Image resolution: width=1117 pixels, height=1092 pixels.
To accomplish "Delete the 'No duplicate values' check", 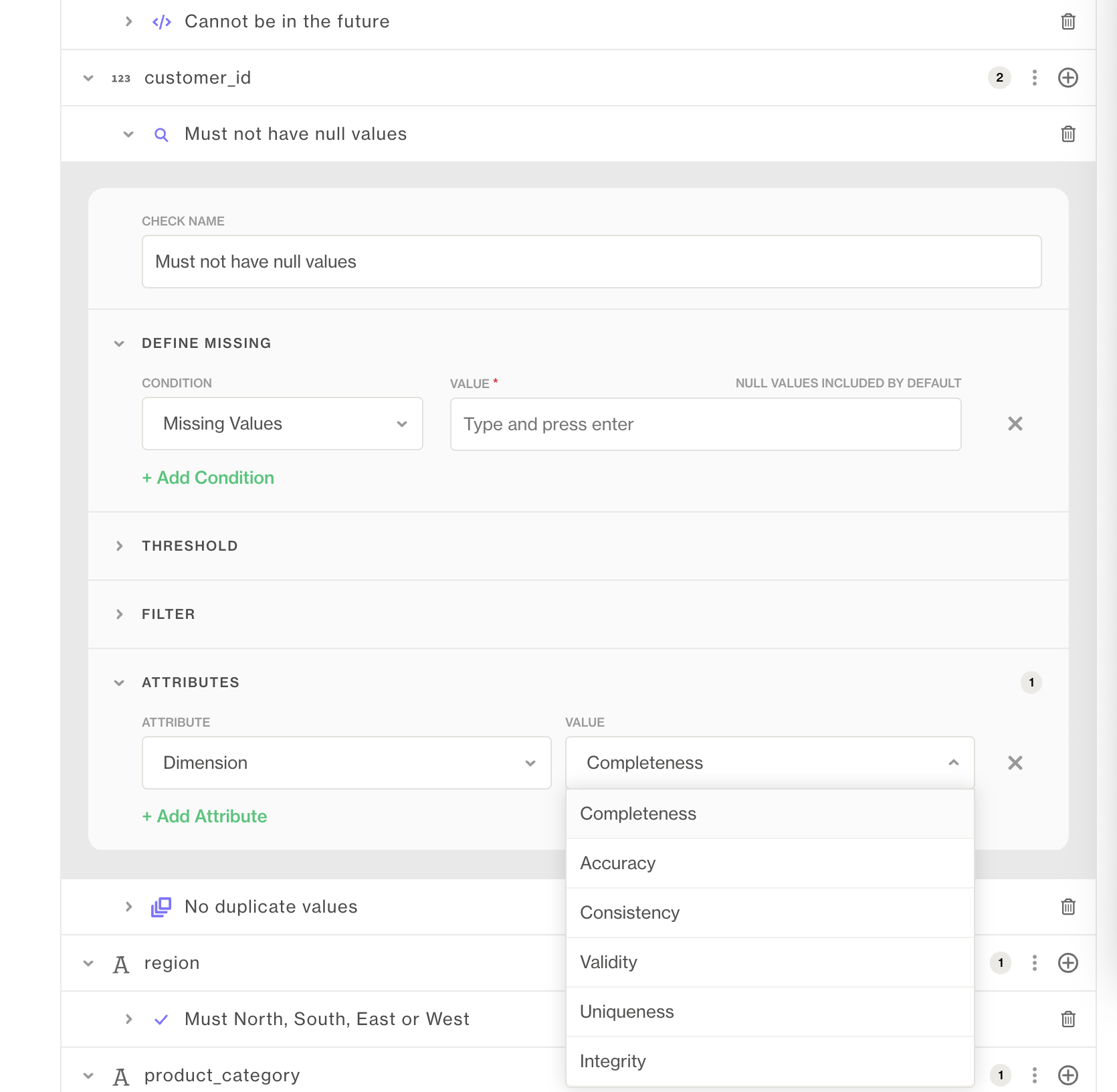I will [1068, 907].
